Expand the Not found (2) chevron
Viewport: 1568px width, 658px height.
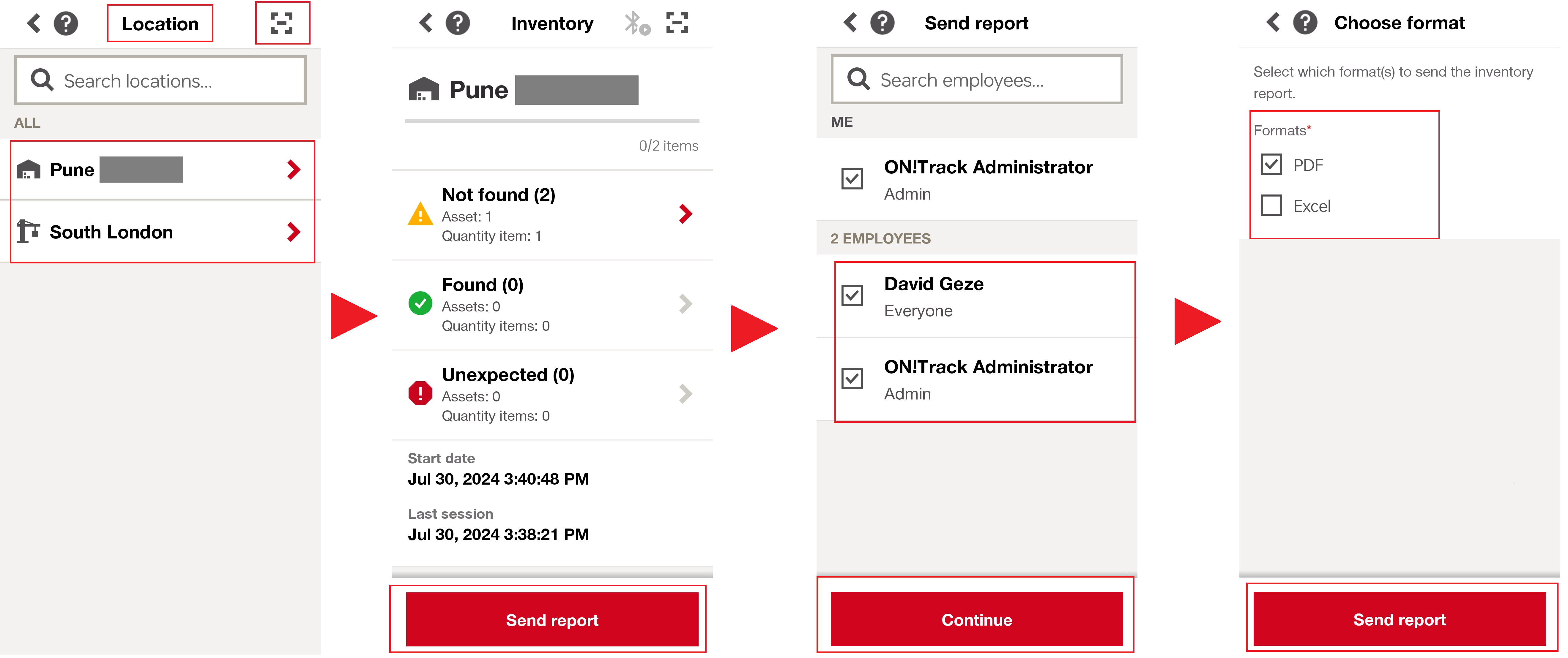click(685, 213)
